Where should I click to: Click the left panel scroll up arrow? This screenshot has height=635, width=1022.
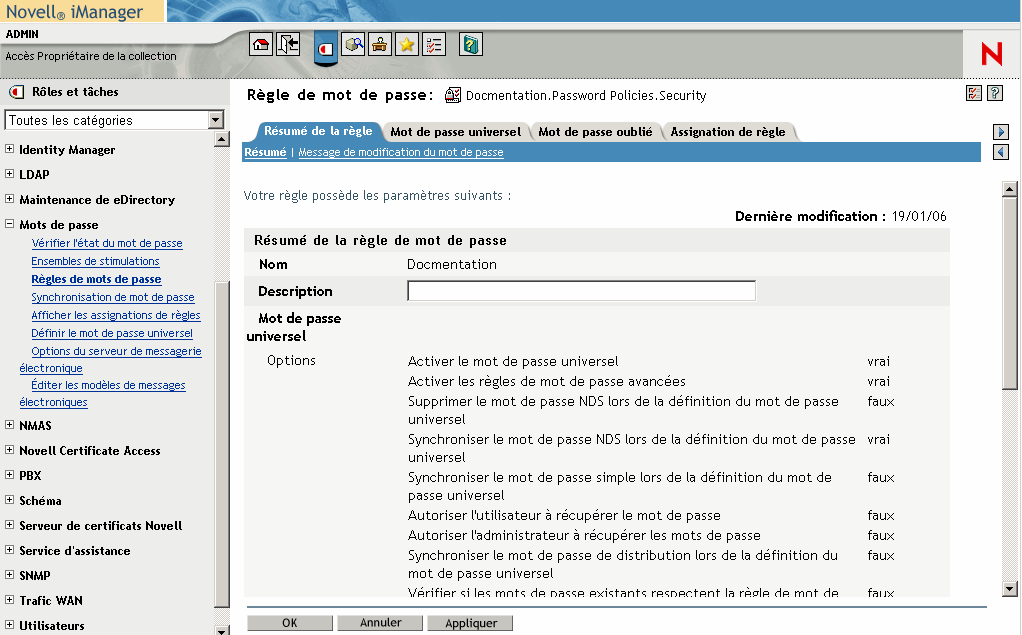(x=222, y=139)
